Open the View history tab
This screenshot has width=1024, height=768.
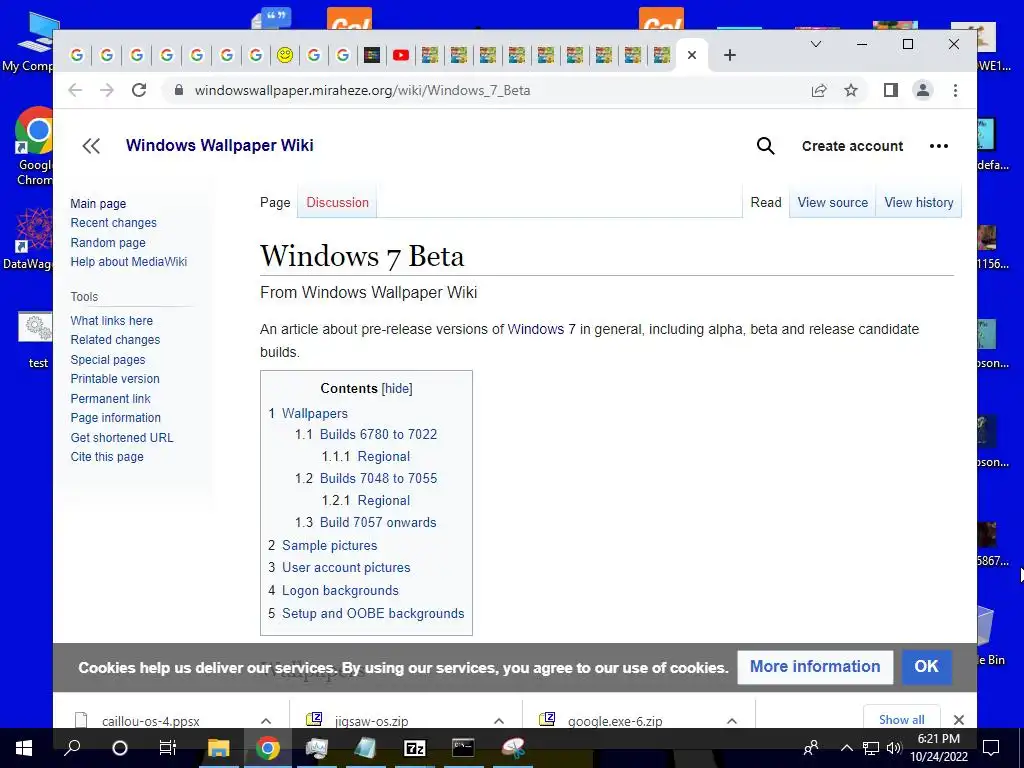918,202
